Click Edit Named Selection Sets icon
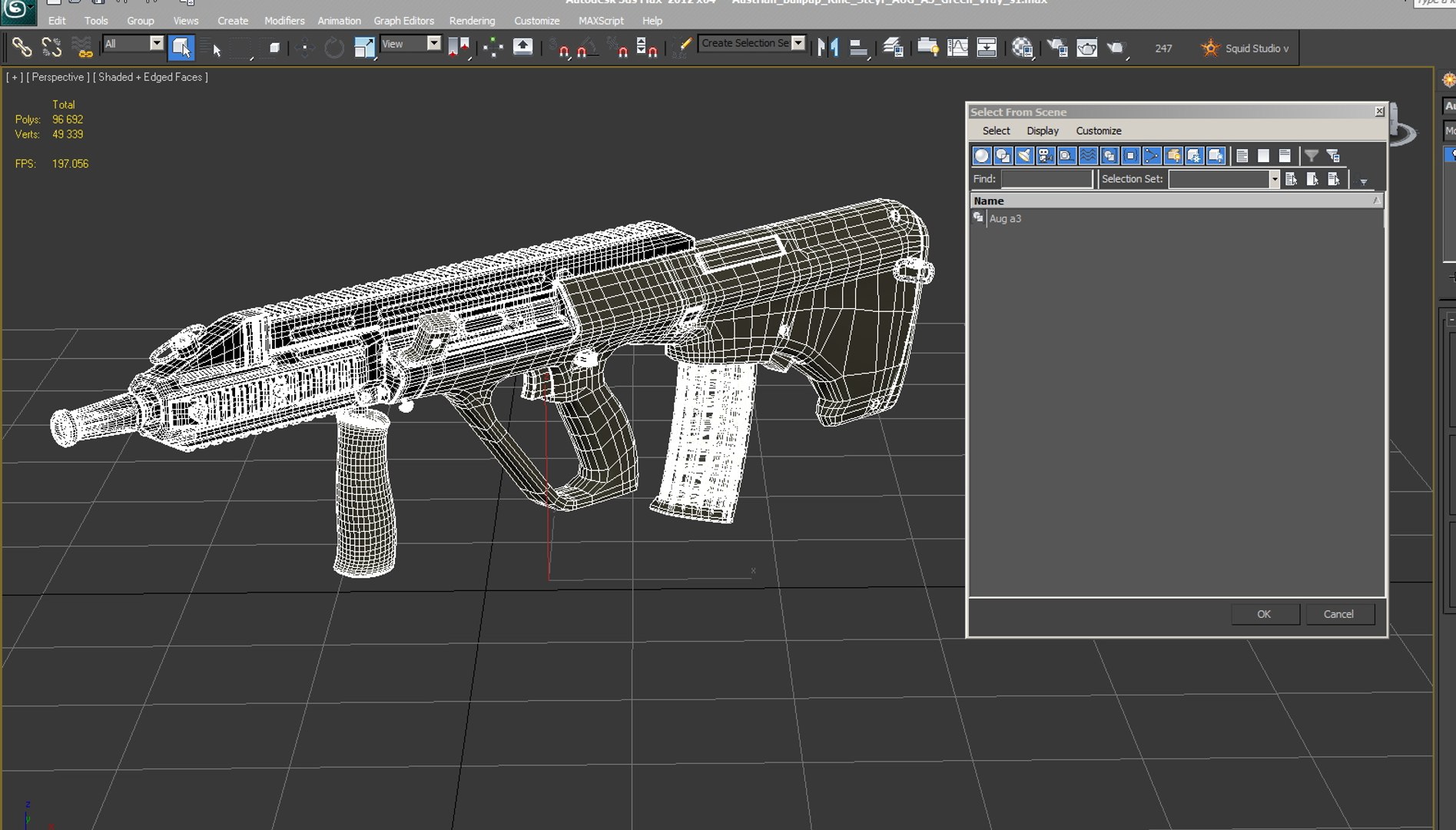 tap(682, 48)
